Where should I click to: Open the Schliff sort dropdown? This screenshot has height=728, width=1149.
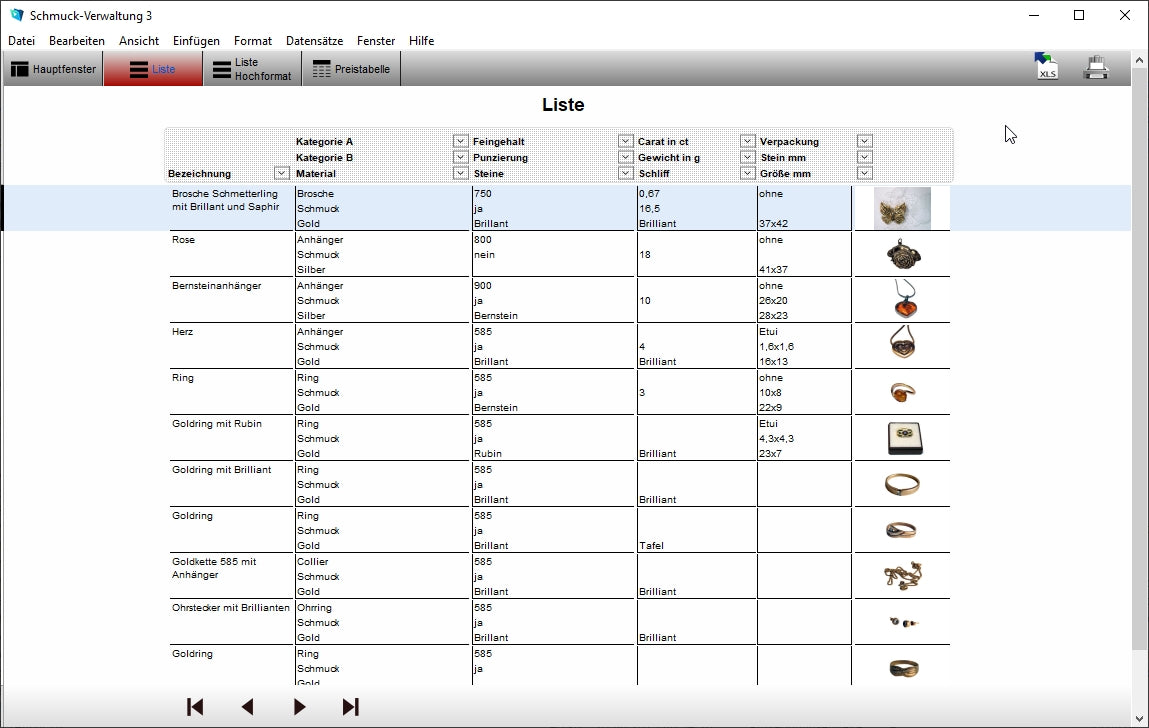[x=747, y=173]
